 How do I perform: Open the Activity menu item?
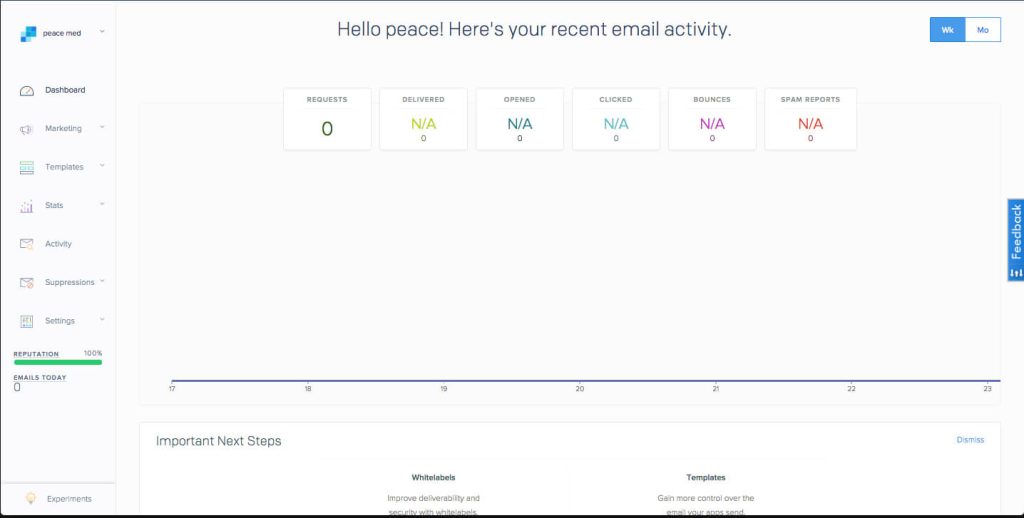tap(58, 244)
